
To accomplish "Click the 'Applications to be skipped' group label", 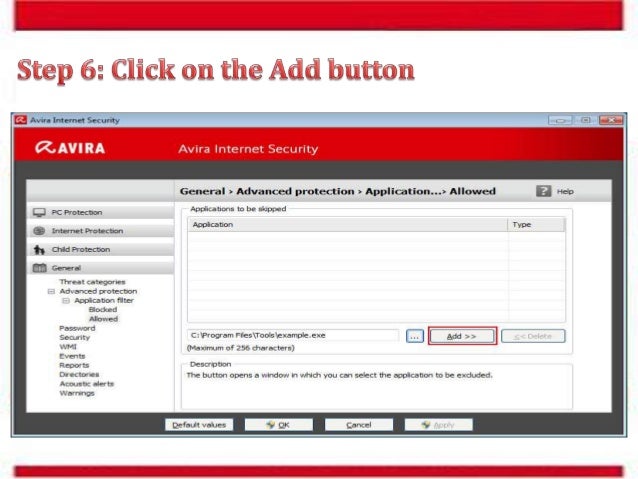I will tap(238, 209).
